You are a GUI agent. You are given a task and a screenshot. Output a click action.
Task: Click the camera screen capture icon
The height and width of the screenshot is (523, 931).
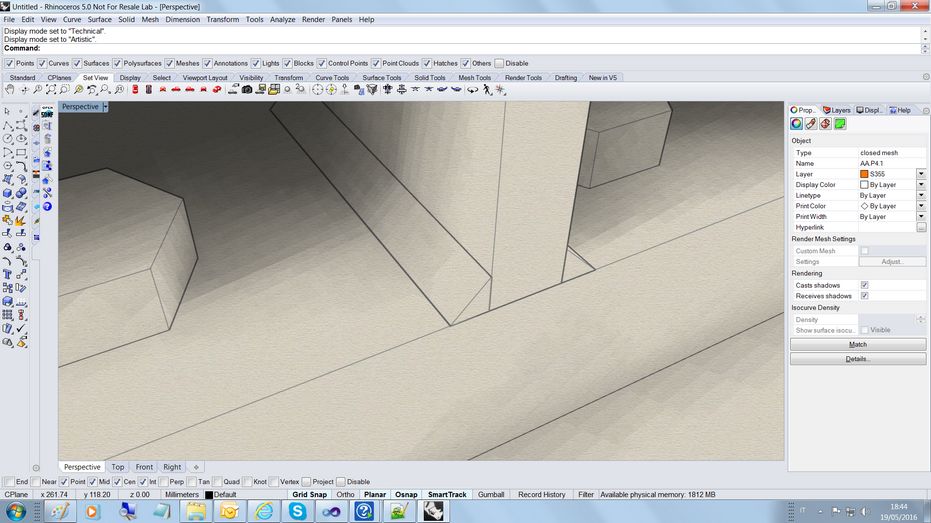[247, 90]
